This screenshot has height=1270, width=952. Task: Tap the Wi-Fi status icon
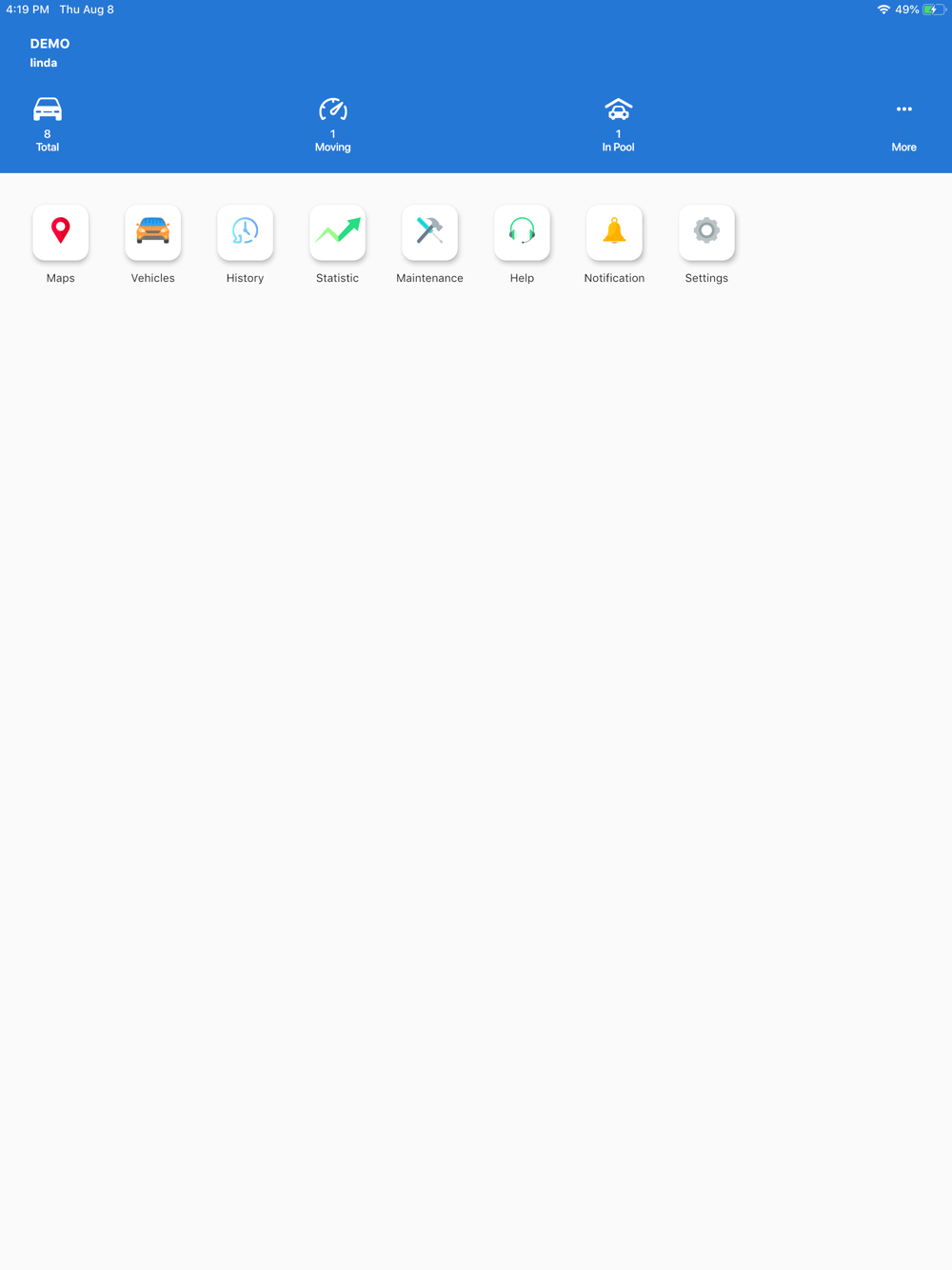point(883,10)
